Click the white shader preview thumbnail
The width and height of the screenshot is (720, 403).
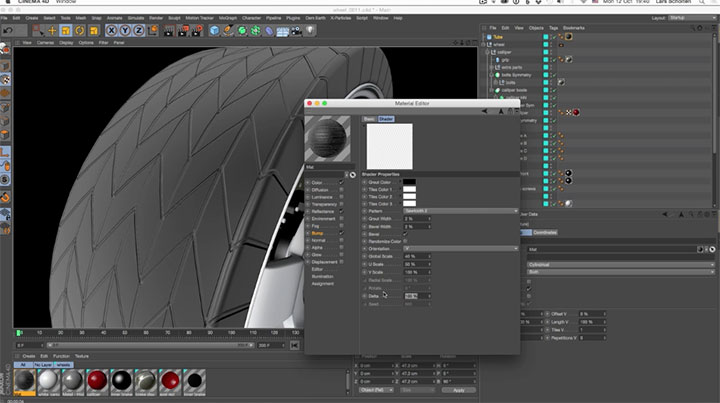pos(389,146)
